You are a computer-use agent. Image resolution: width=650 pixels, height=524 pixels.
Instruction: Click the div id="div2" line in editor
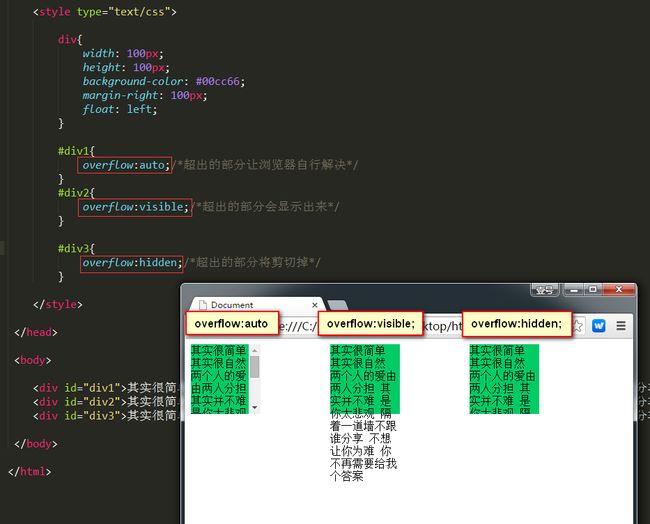(105, 402)
